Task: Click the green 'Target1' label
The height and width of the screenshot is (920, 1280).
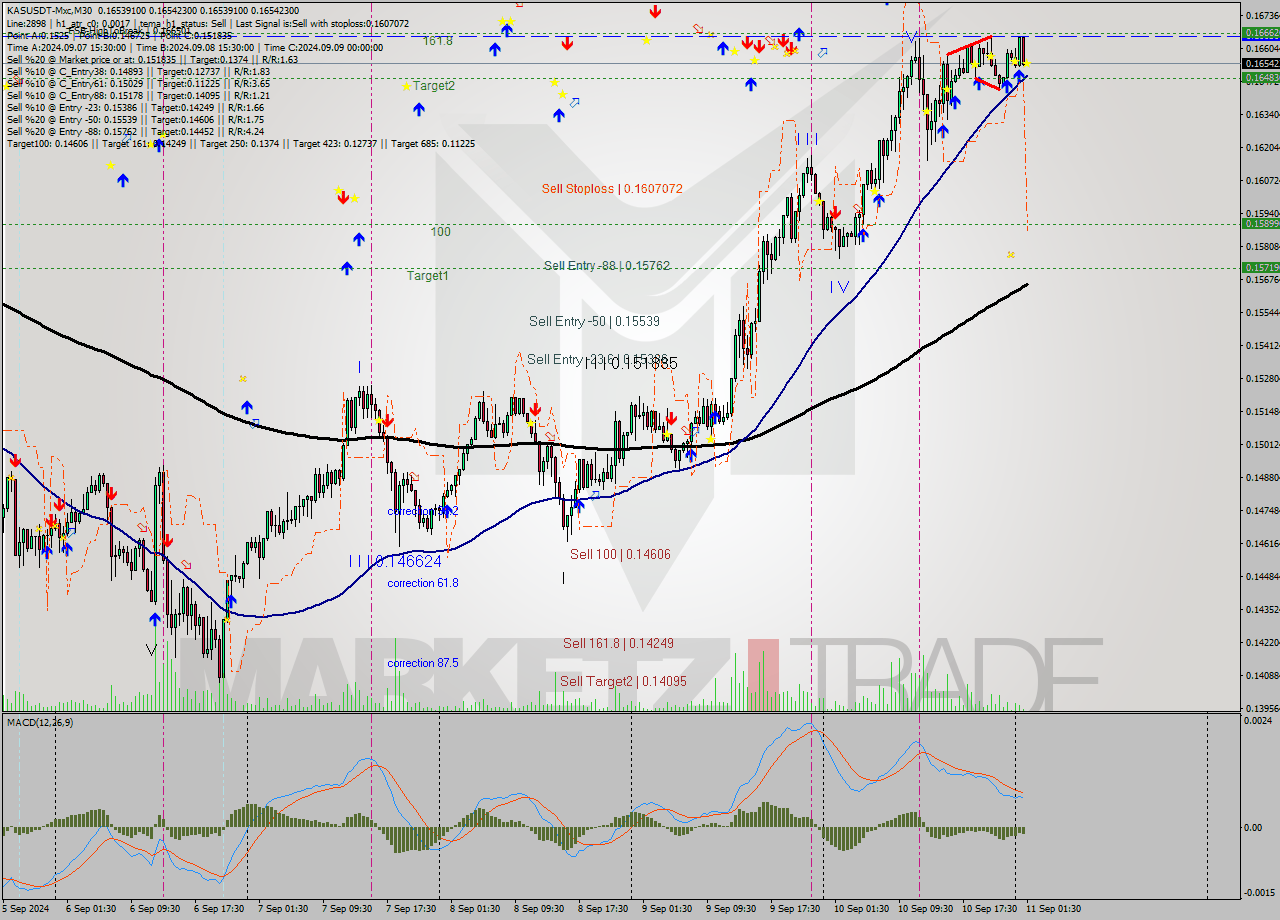Action: point(427,275)
